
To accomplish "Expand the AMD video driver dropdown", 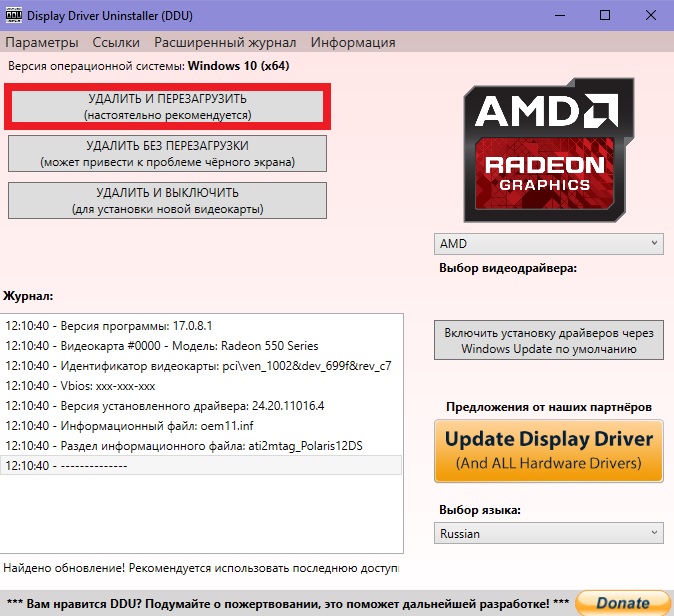I will 548,244.
